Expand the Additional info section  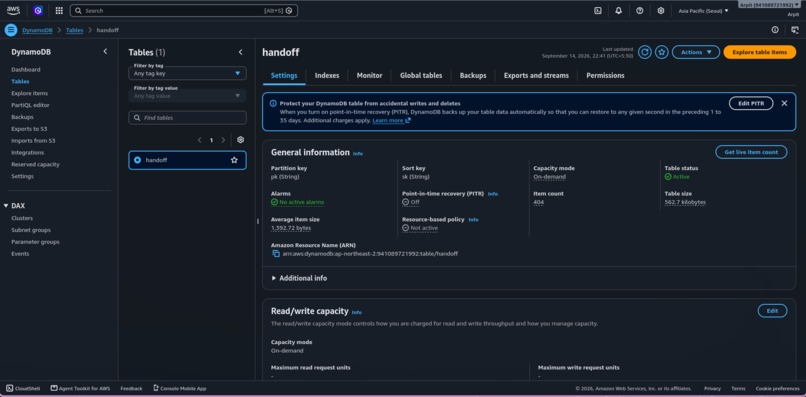pyautogui.click(x=299, y=278)
